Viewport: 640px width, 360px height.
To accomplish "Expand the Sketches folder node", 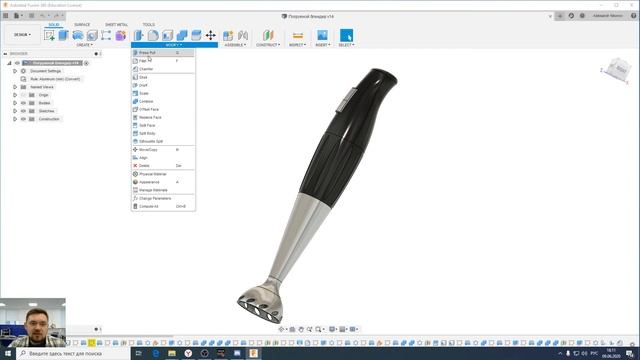I will coord(15,111).
